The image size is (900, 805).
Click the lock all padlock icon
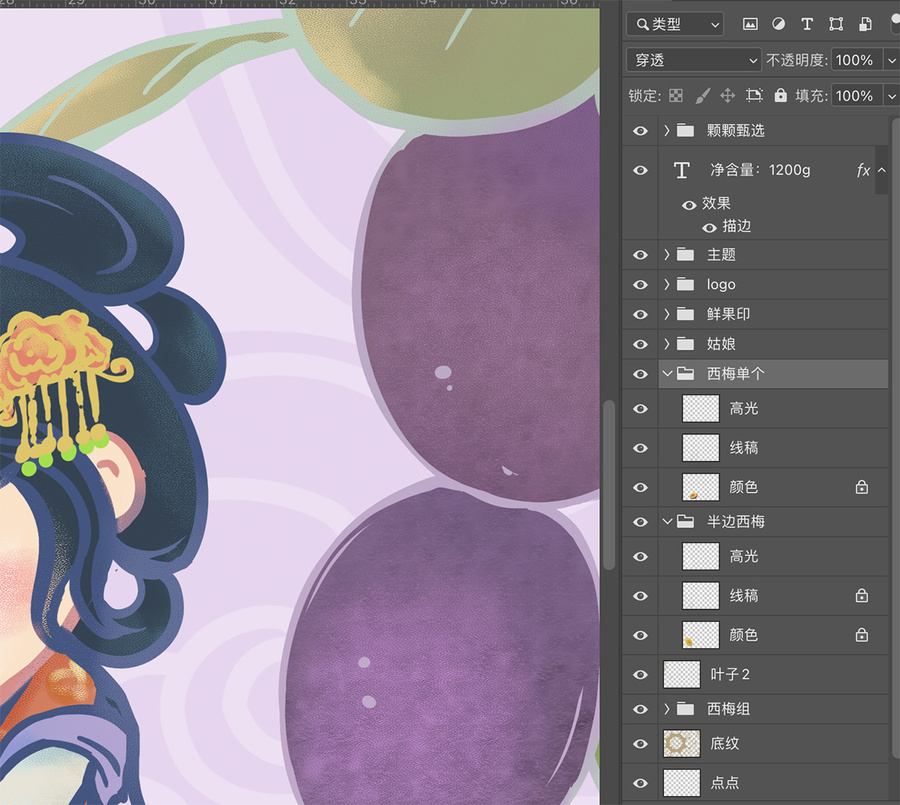(781, 95)
